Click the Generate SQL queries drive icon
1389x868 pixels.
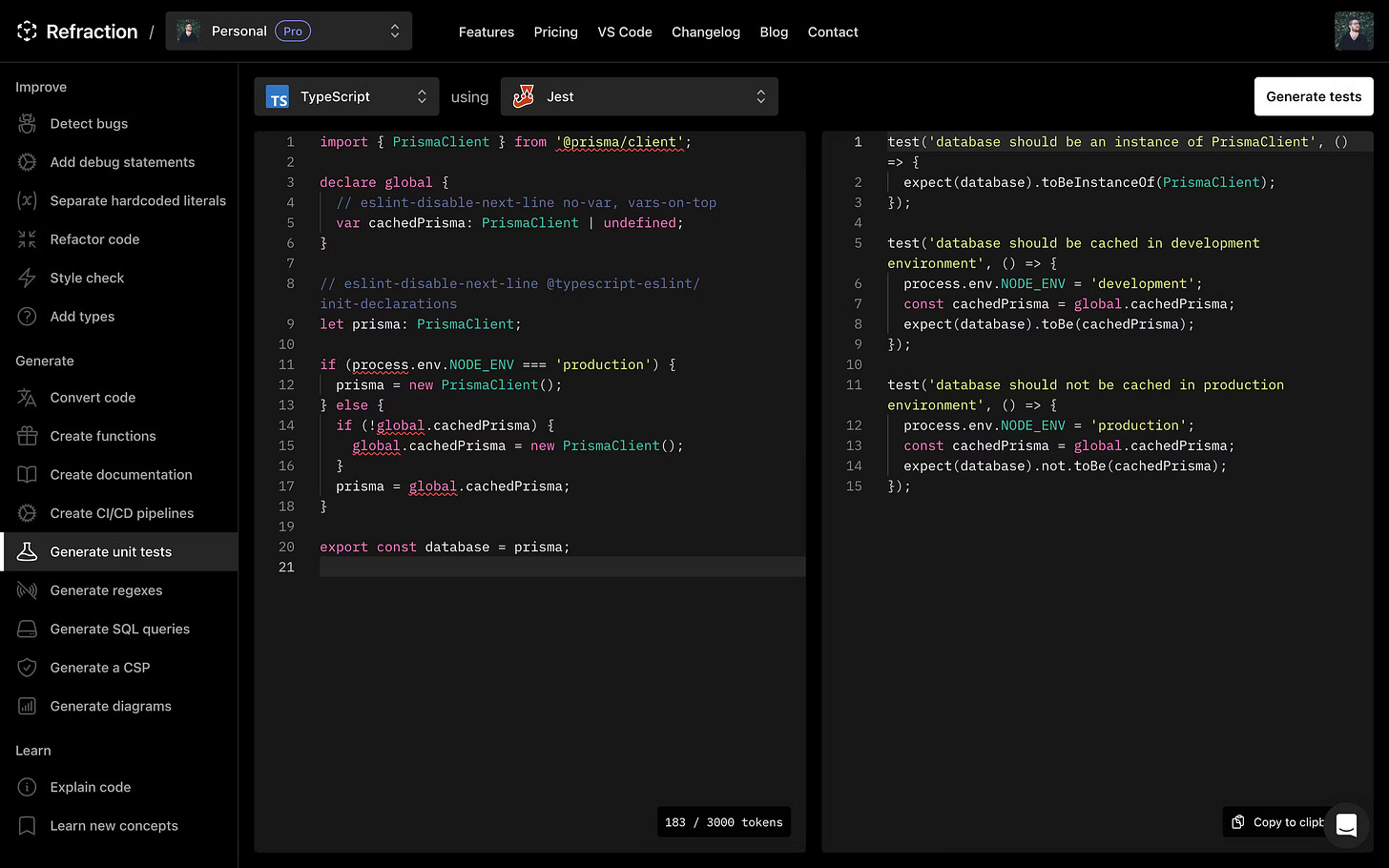27,629
